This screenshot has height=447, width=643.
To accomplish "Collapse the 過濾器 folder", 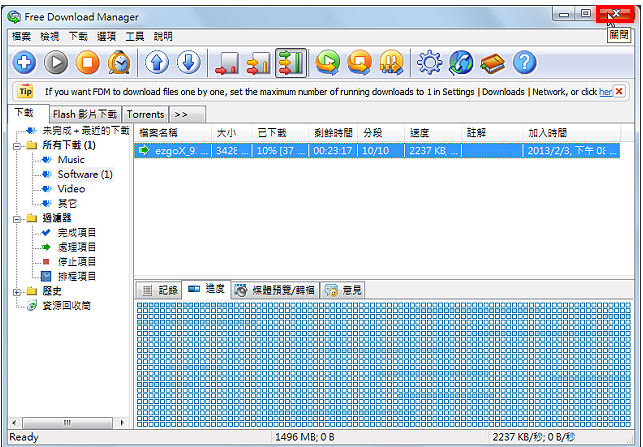I will coord(17,219).
